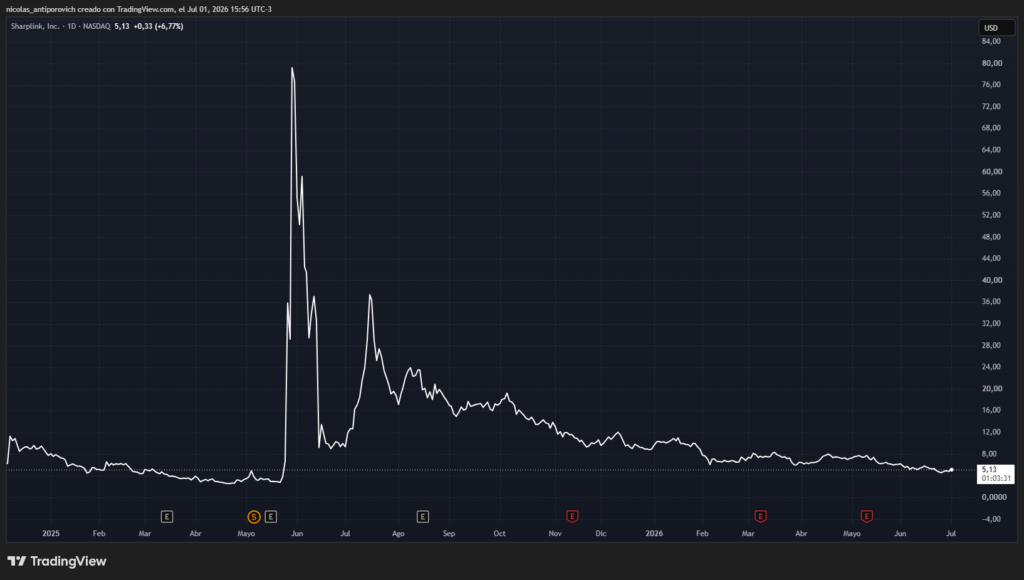Click the legend price value 5,13
This screenshot has height=580, width=1024.
(x=121, y=26)
